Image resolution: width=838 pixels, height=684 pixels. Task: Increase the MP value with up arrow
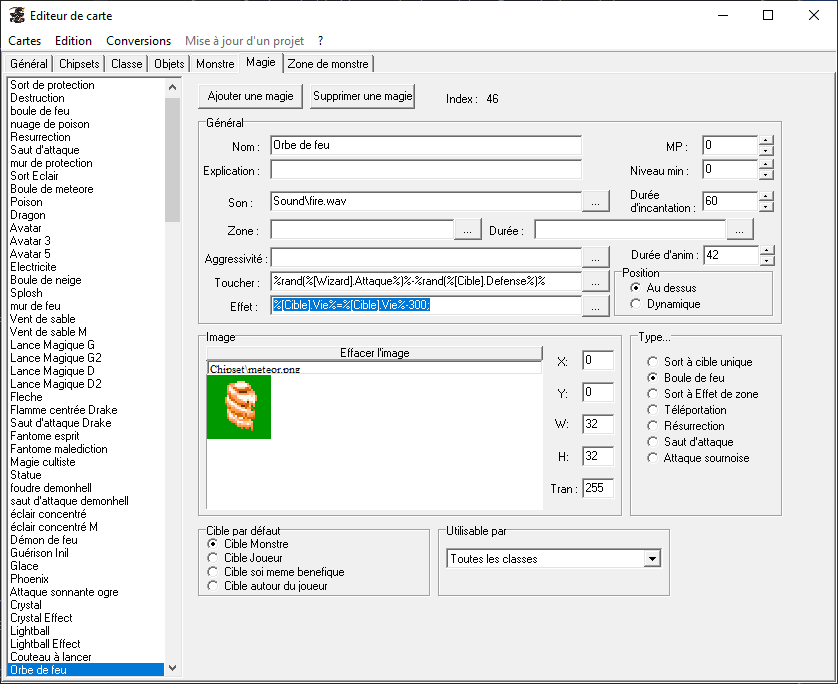766,141
